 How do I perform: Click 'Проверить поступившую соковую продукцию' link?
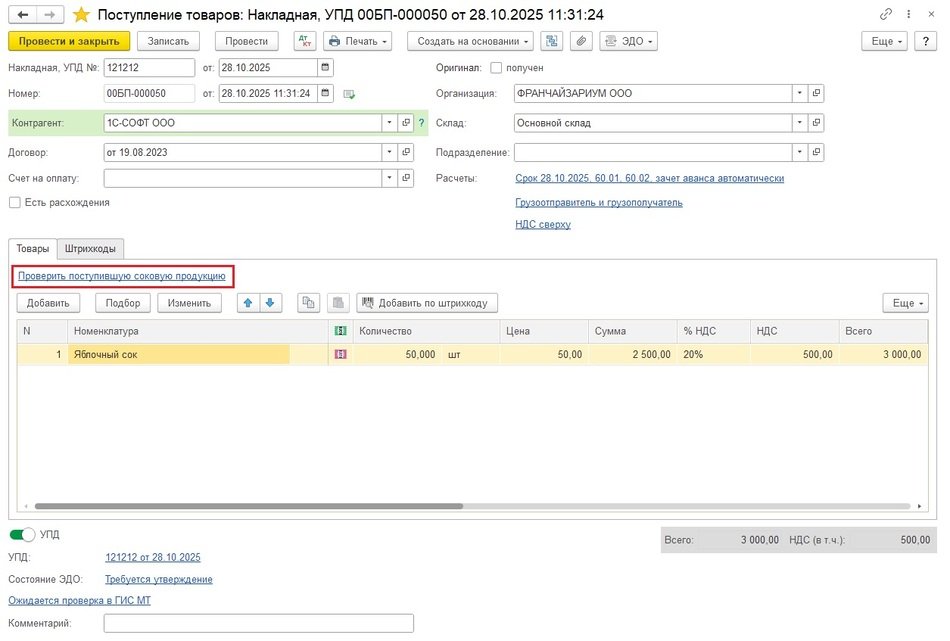122,275
